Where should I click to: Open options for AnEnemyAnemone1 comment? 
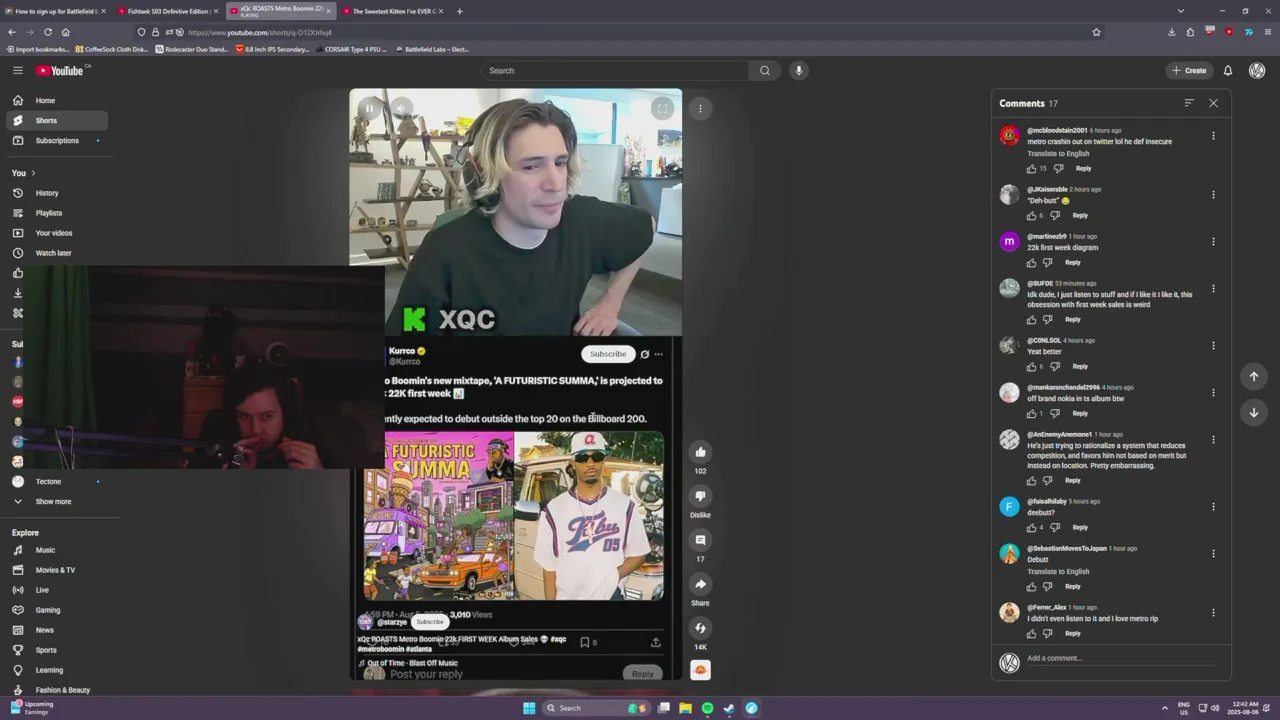1213,439
